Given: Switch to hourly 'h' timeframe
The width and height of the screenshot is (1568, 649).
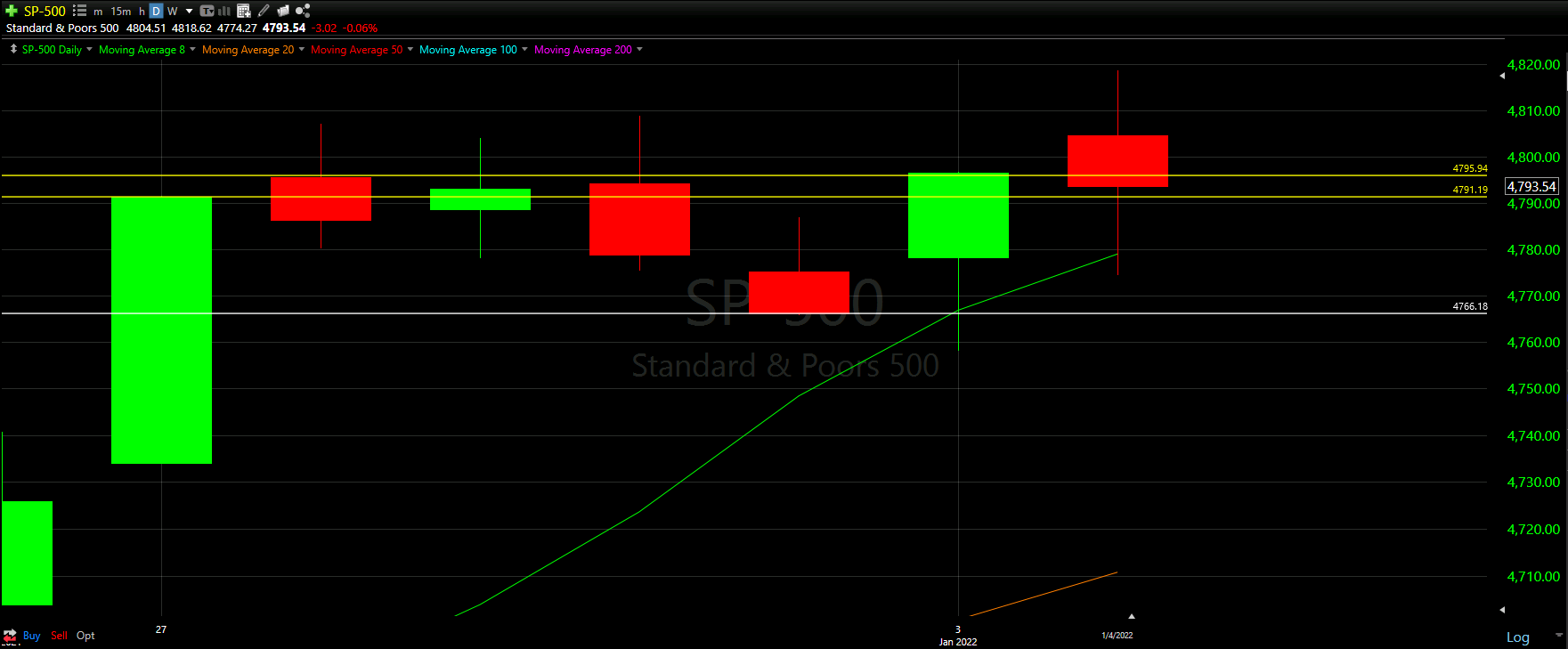Looking at the screenshot, I should point(142,12).
